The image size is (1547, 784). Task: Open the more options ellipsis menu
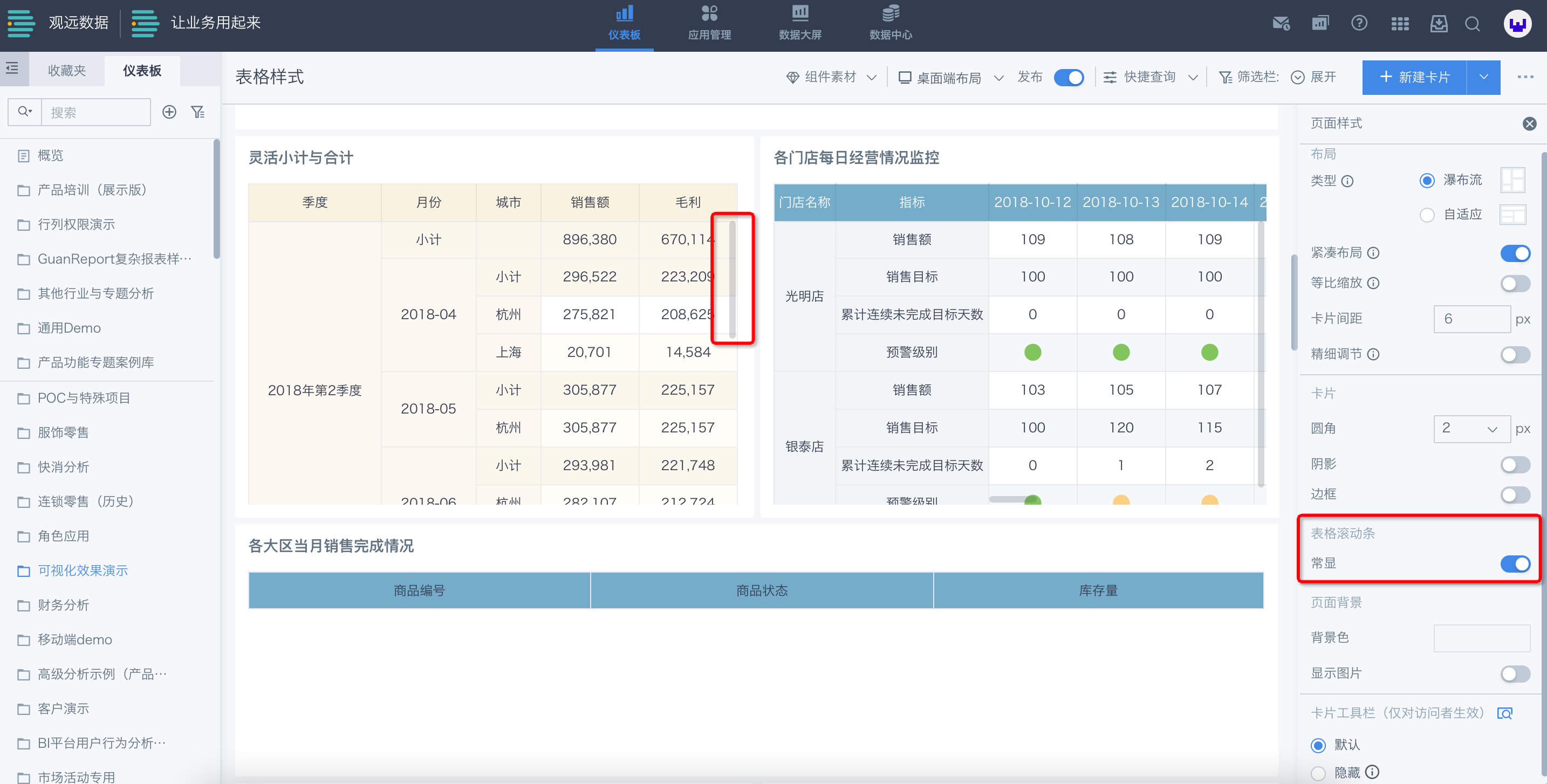(x=1525, y=77)
